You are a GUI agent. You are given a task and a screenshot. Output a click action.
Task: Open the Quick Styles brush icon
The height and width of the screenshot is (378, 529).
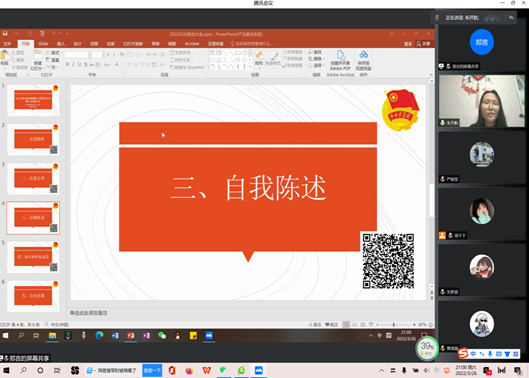[273, 55]
